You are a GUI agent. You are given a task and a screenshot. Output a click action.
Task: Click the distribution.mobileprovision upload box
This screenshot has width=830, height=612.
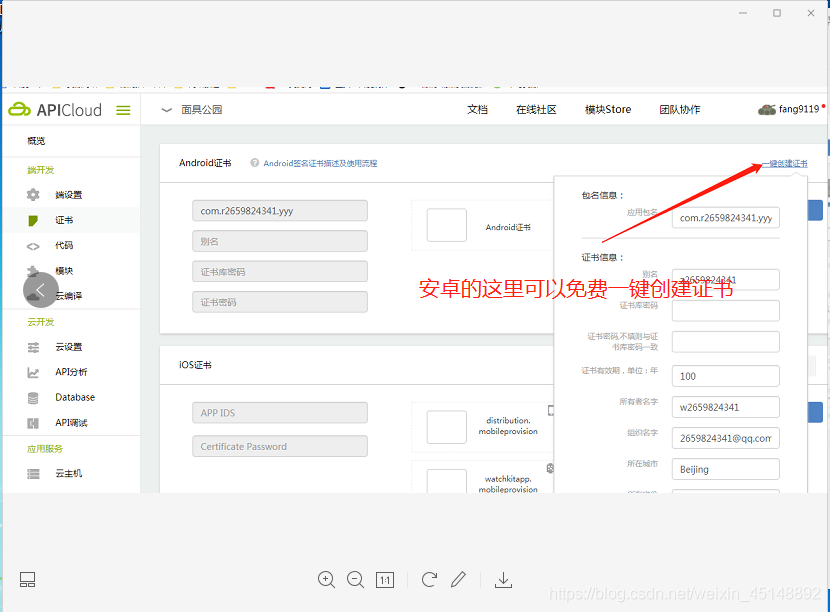pyautogui.click(x=447, y=427)
